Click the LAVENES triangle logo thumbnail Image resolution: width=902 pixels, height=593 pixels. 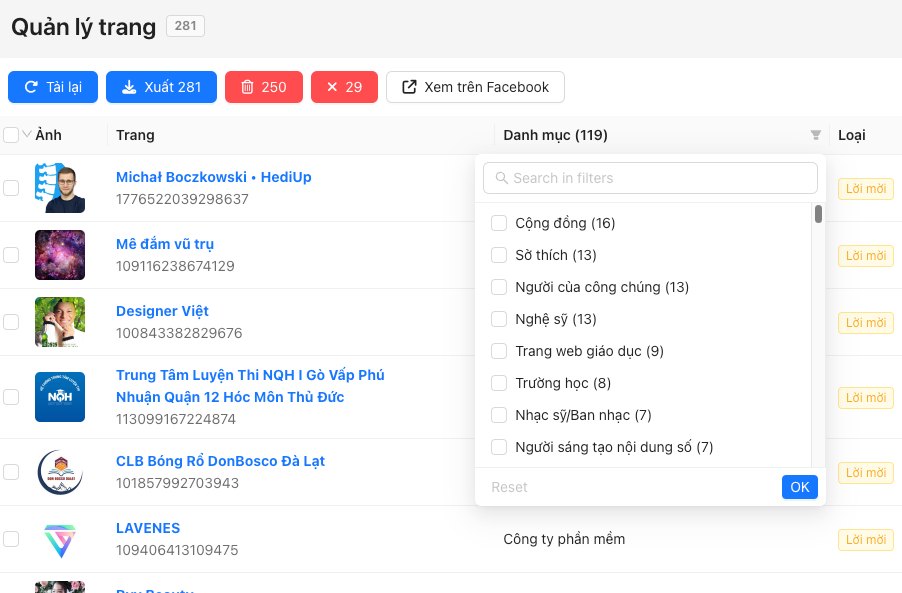click(x=60, y=539)
